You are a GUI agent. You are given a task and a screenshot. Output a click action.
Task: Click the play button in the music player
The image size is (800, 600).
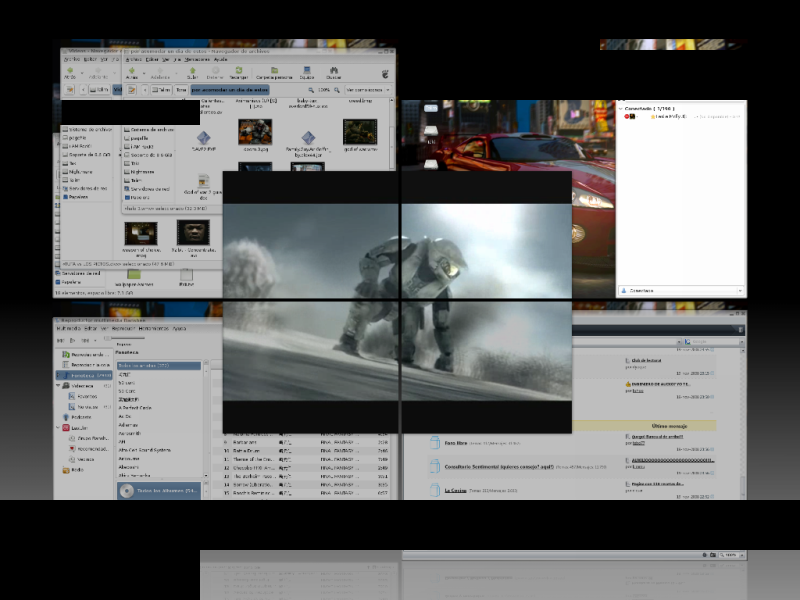coord(72,340)
